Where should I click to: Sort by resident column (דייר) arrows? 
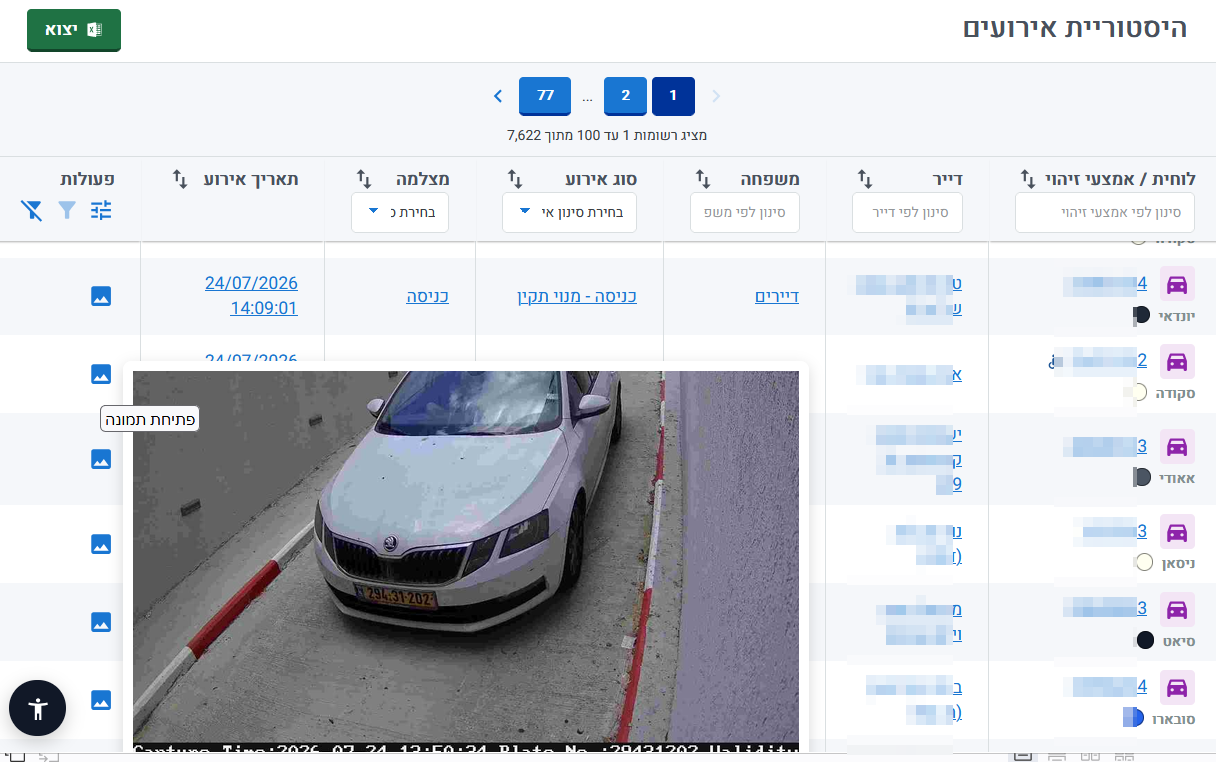tap(866, 179)
